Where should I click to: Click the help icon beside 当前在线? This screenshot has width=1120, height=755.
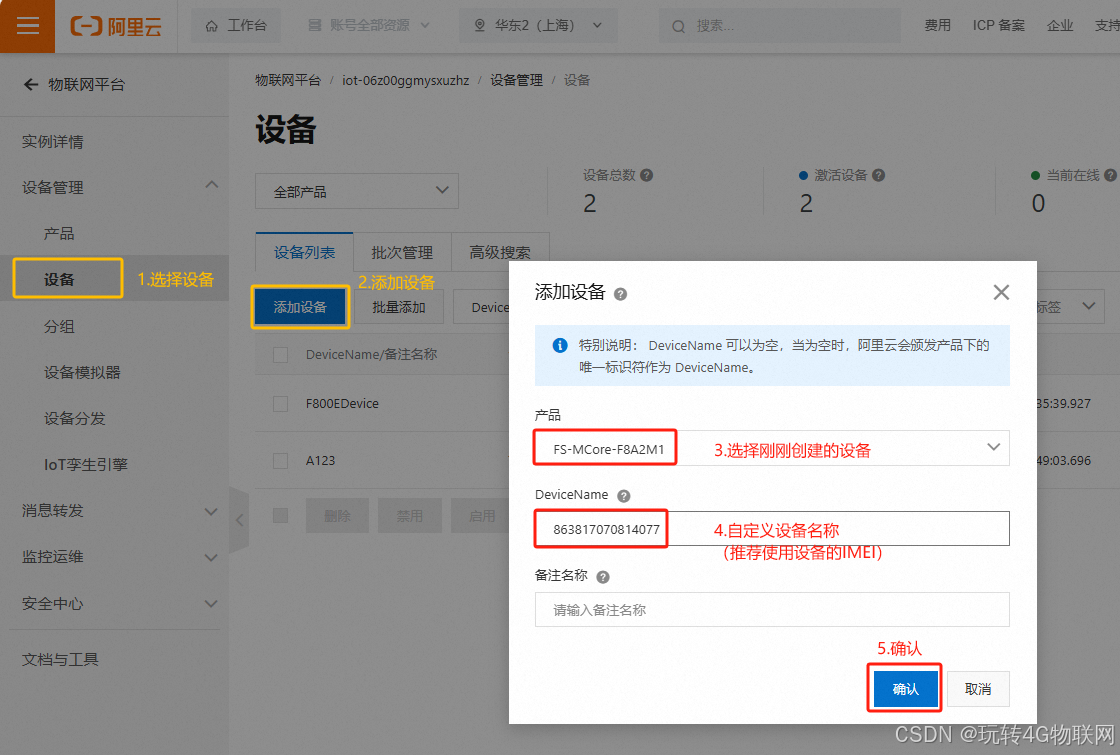pos(1110,175)
